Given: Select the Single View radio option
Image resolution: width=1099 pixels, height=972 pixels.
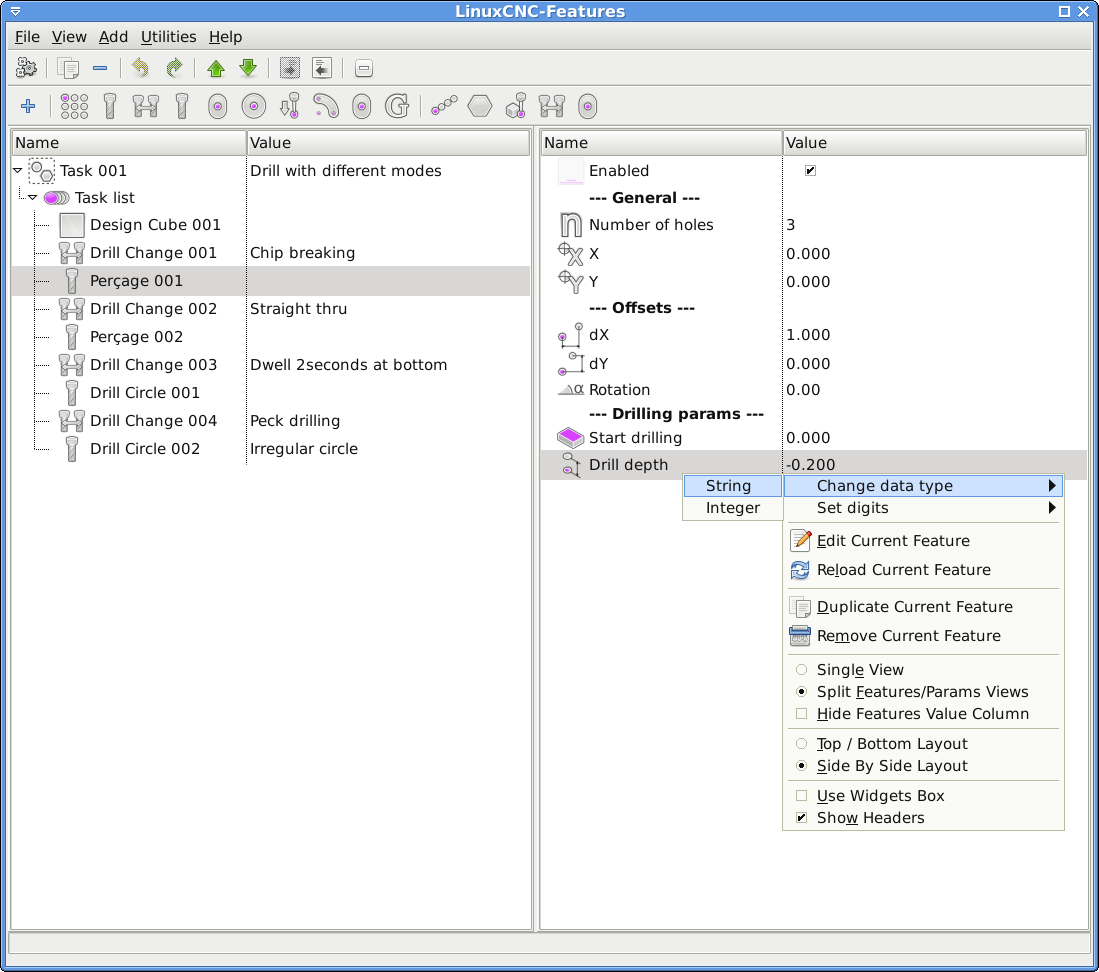Looking at the screenshot, I should pyautogui.click(x=802, y=670).
